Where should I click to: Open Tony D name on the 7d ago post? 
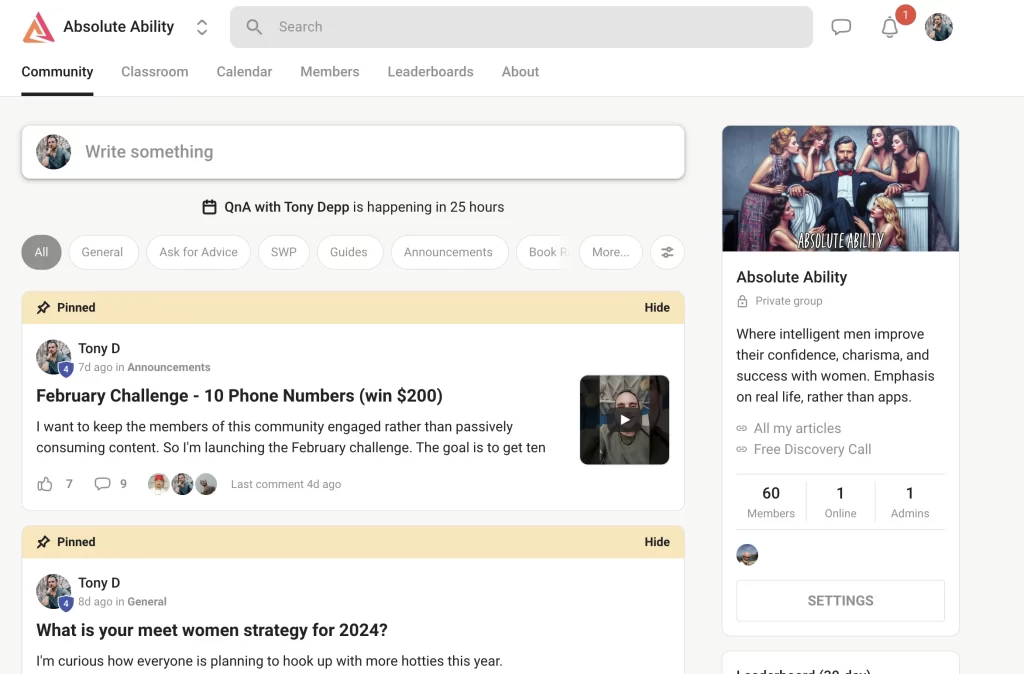[99, 349]
